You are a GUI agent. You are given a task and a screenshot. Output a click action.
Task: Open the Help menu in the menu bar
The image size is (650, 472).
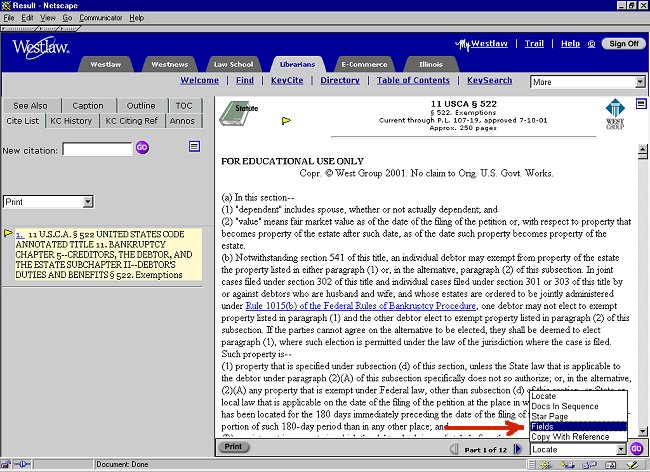click(136, 18)
